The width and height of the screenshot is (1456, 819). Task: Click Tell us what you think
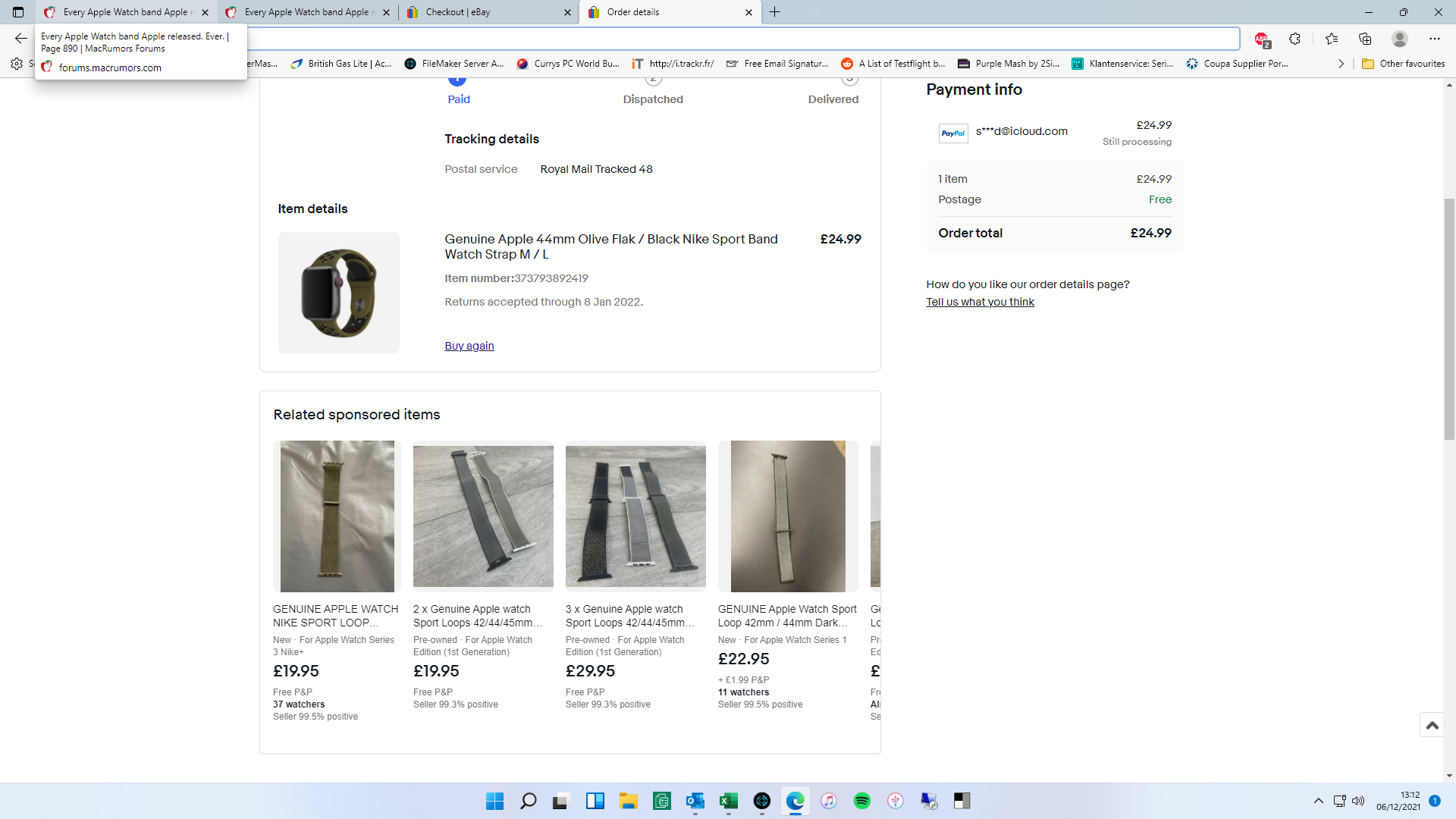point(980,302)
